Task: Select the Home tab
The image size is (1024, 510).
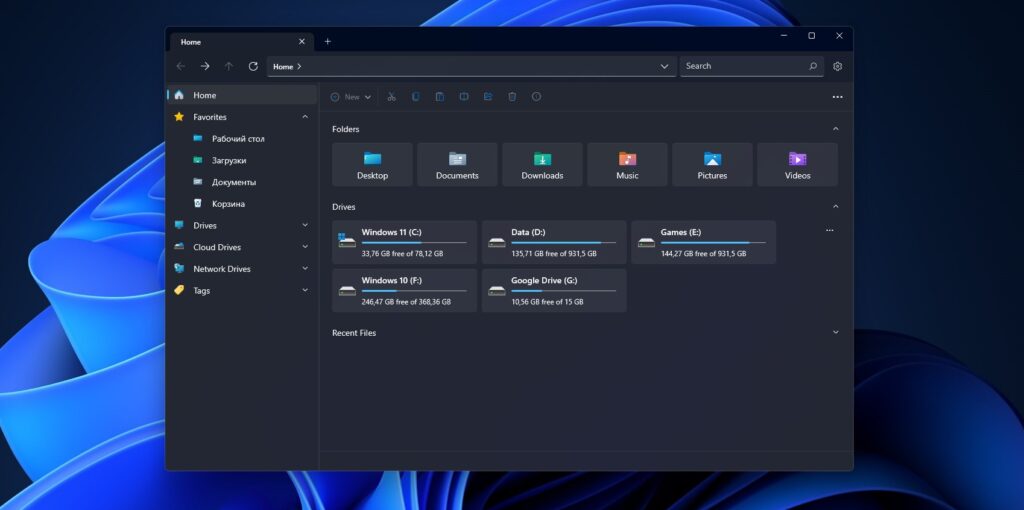Action: pyautogui.click(x=242, y=42)
